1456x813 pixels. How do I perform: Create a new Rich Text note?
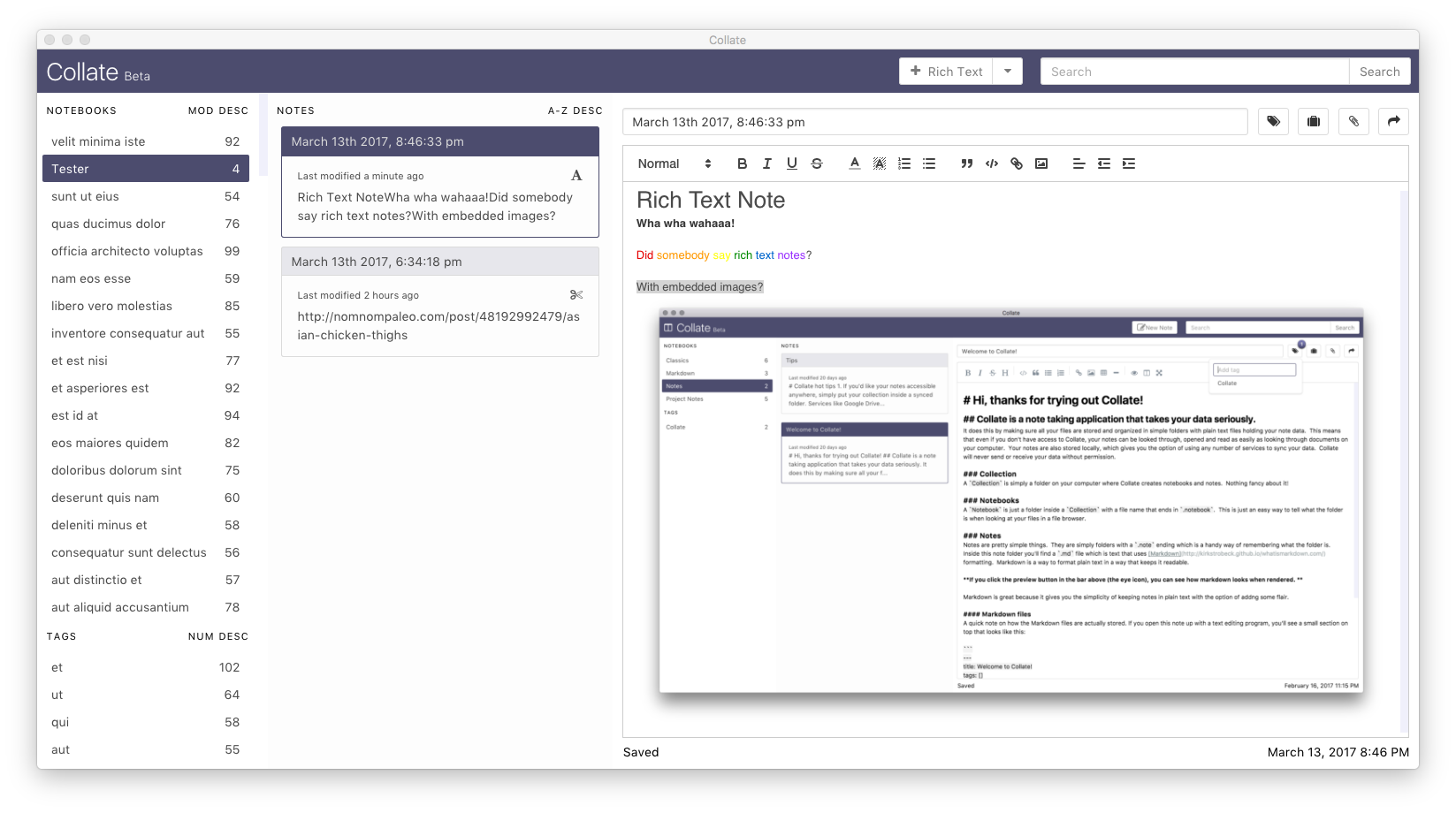[x=946, y=72]
